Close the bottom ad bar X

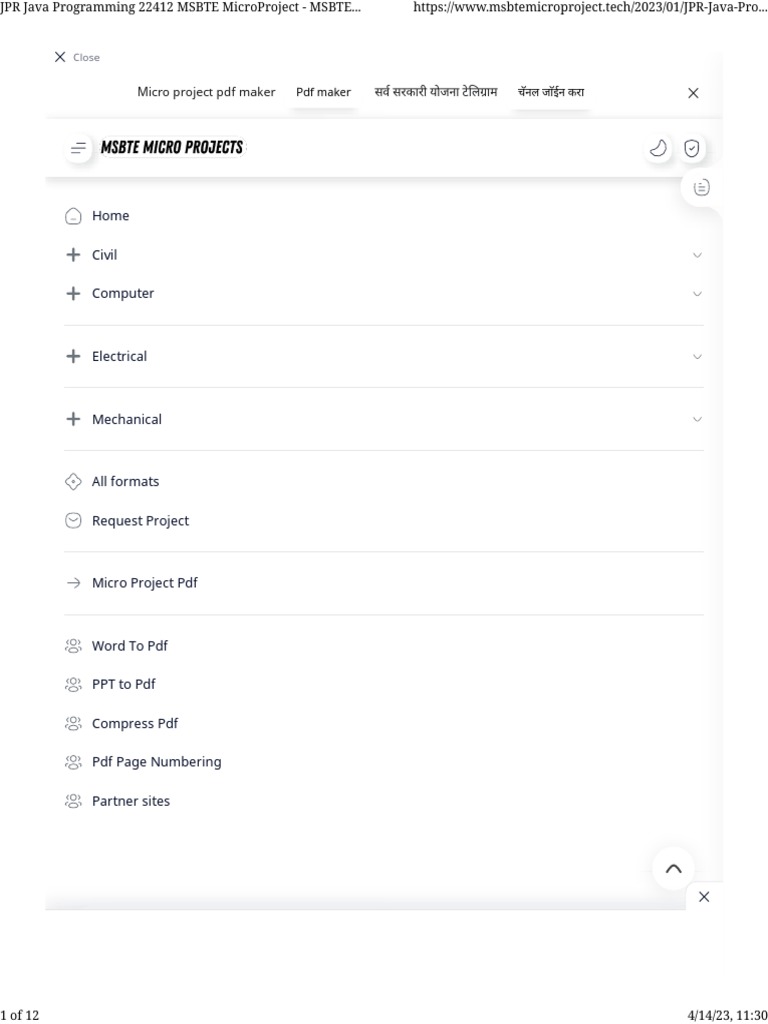(704, 896)
